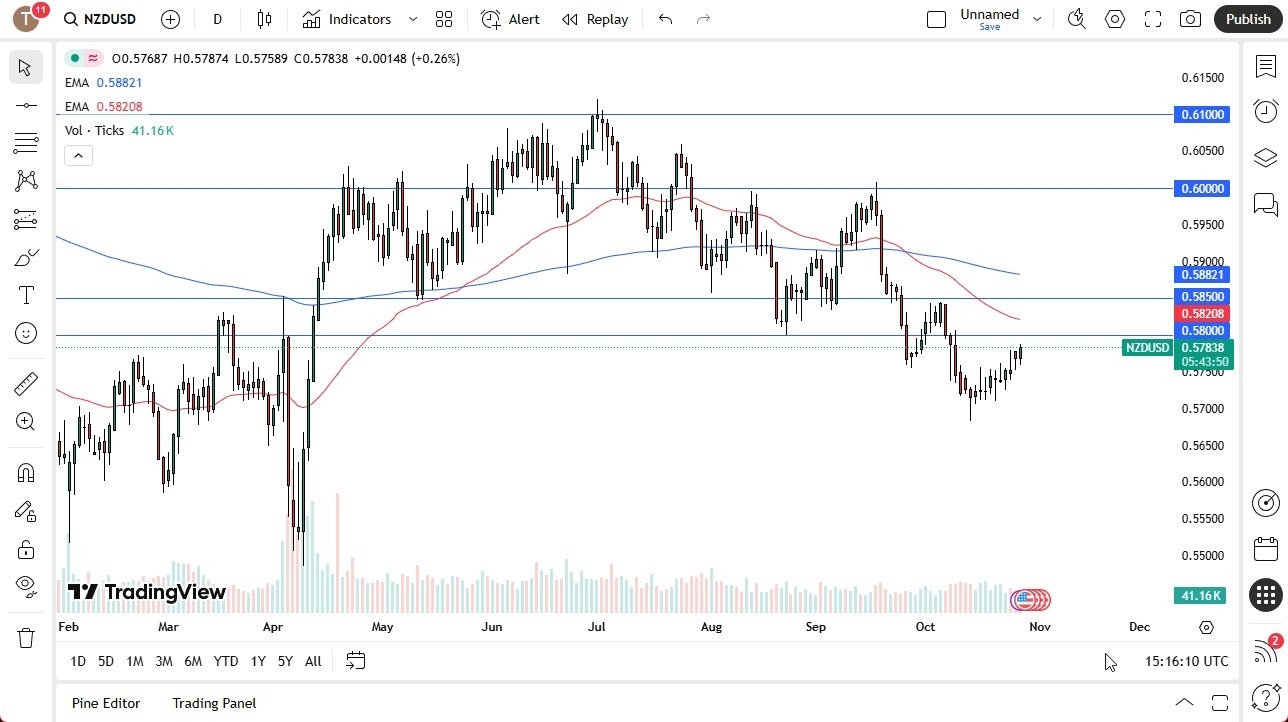This screenshot has width=1288, height=722.
Task: Select the Trend Line drawing tool
Action: coord(26,104)
